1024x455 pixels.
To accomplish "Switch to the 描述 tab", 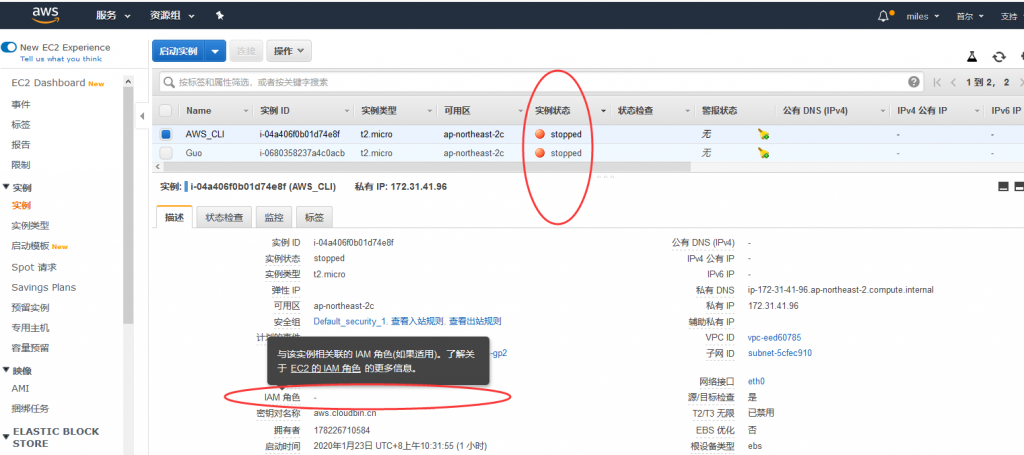I will pyautogui.click(x=174, y=217).
